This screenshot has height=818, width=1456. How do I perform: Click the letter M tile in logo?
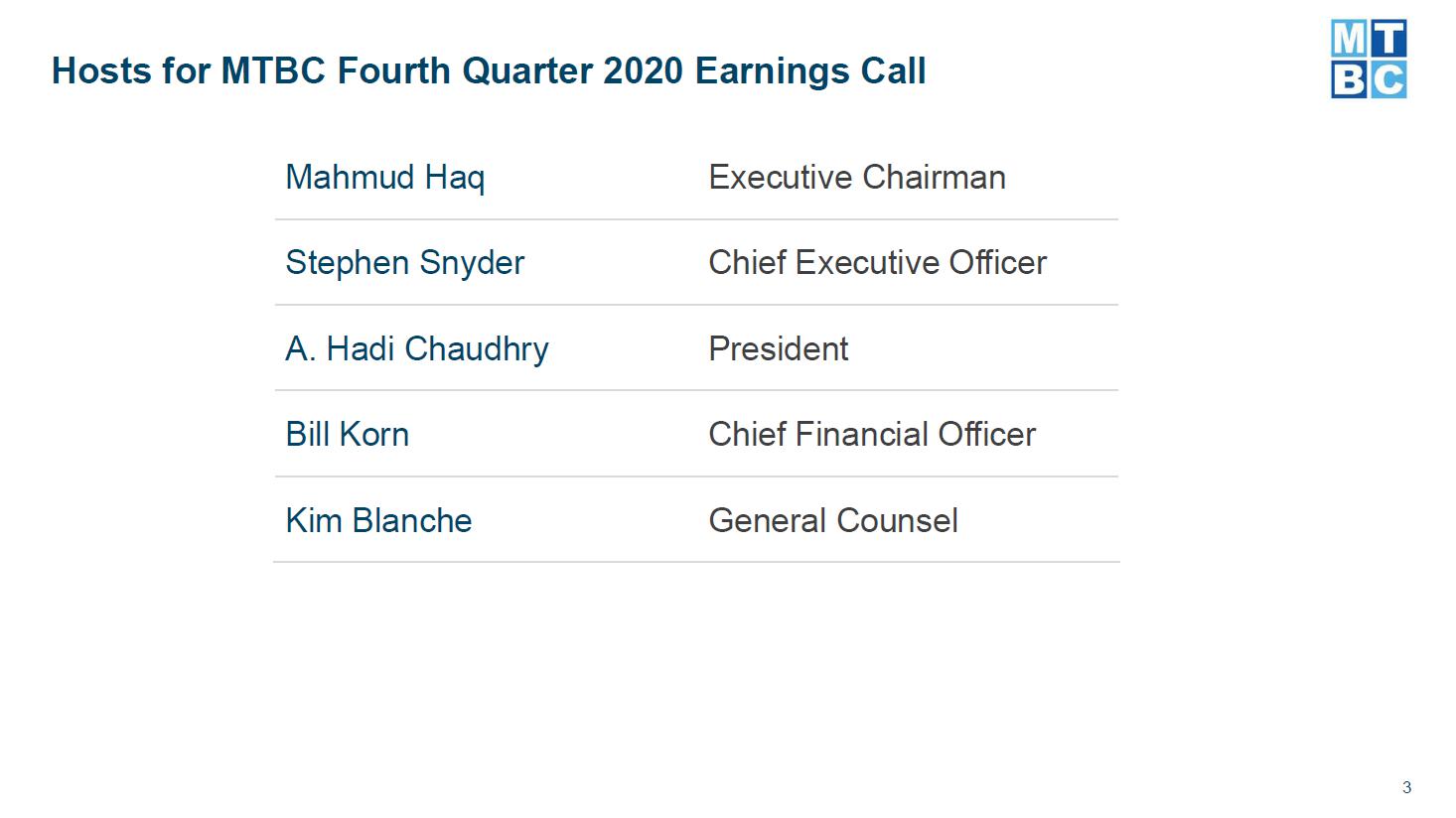1349,39
